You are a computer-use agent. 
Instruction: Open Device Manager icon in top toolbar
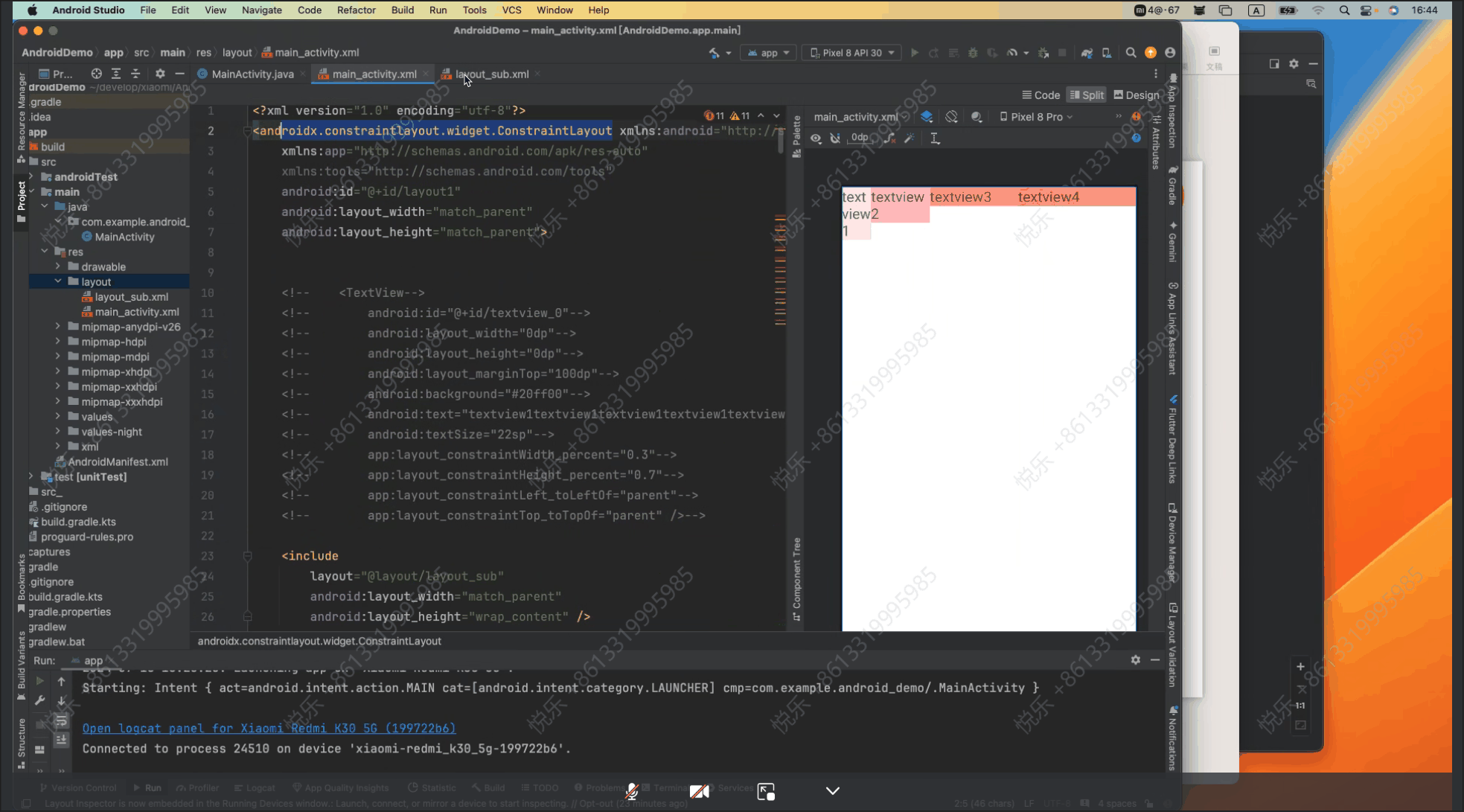point(1107,53)
